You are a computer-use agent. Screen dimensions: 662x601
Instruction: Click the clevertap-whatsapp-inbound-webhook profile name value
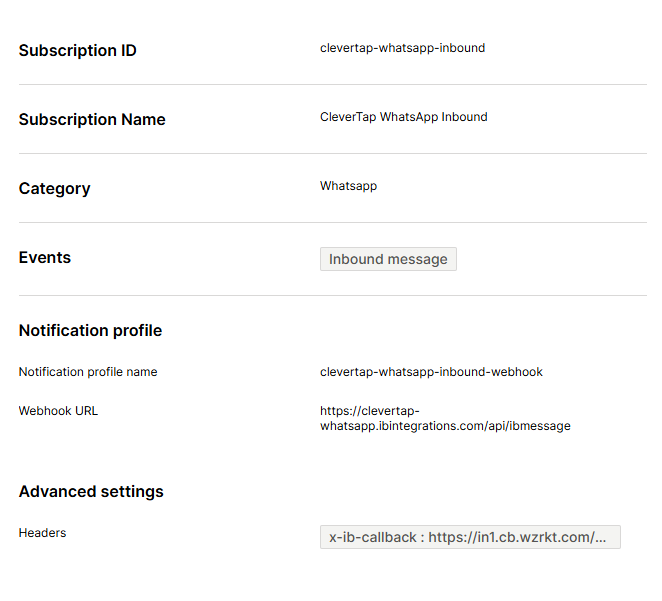point(431,372)
